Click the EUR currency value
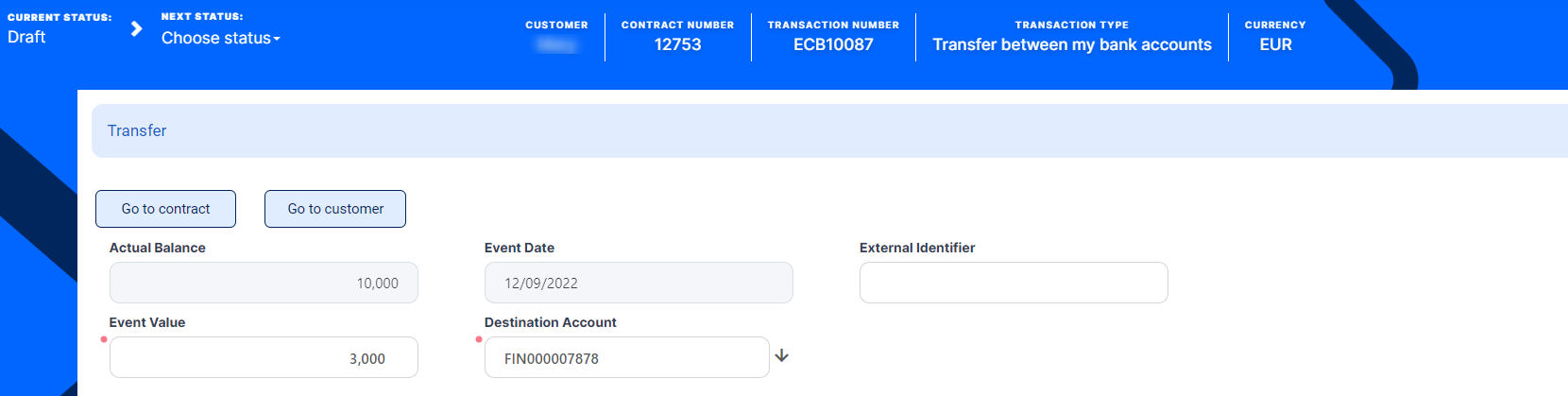 tap(1275, 44)
